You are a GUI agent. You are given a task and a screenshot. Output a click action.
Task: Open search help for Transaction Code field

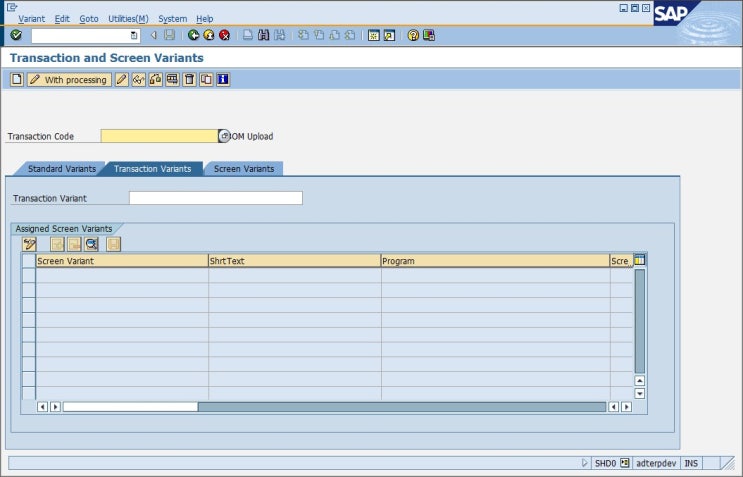[224, 136]
